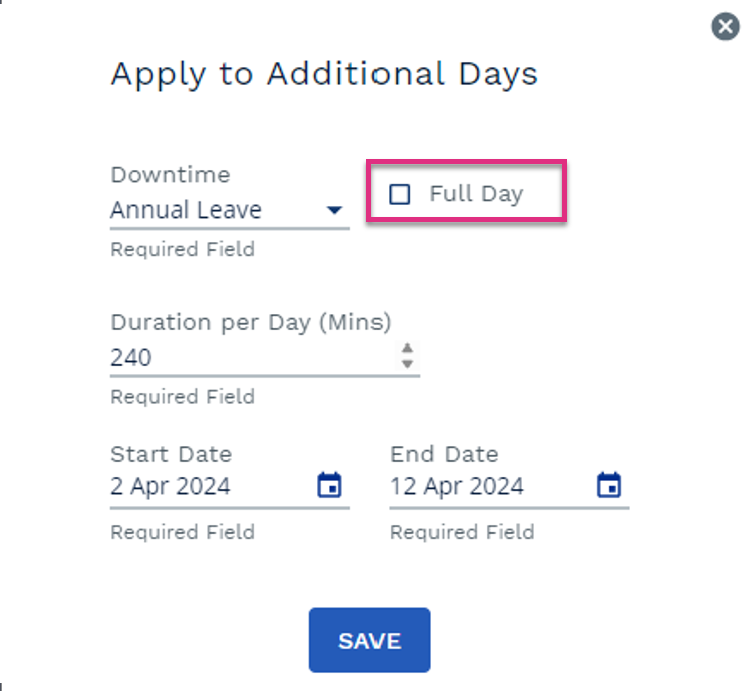Click the Start Date label
This screenshot has width=746, height=691.
171,454
